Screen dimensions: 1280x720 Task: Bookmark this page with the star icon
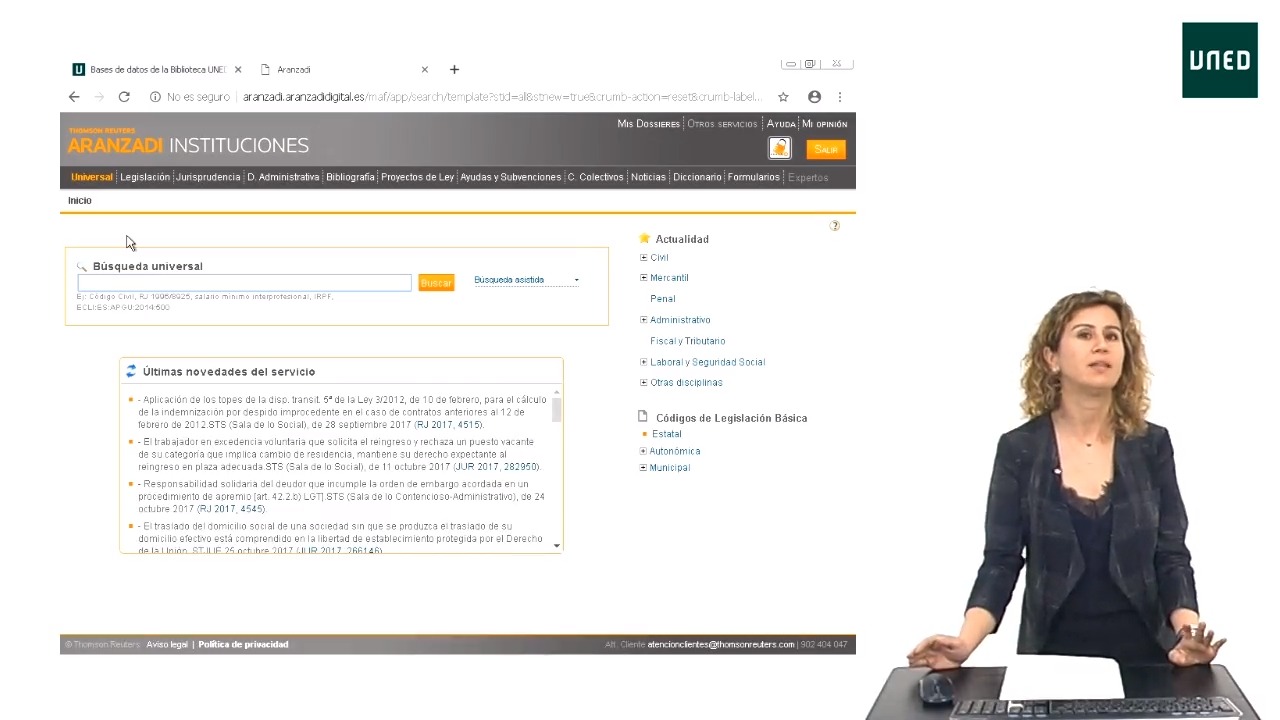pos(783,97)
